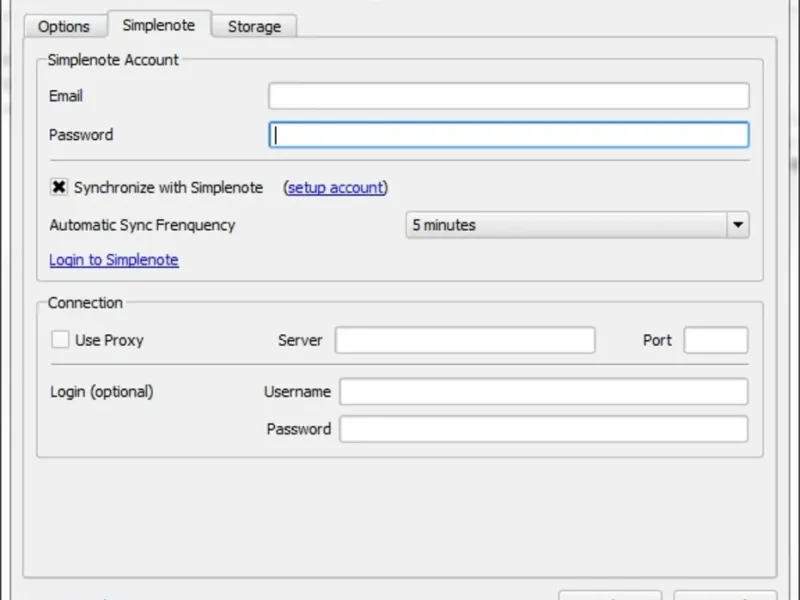Click the proxy login Password field
This screenshot has height=600, width=800.
click(544, 429)
